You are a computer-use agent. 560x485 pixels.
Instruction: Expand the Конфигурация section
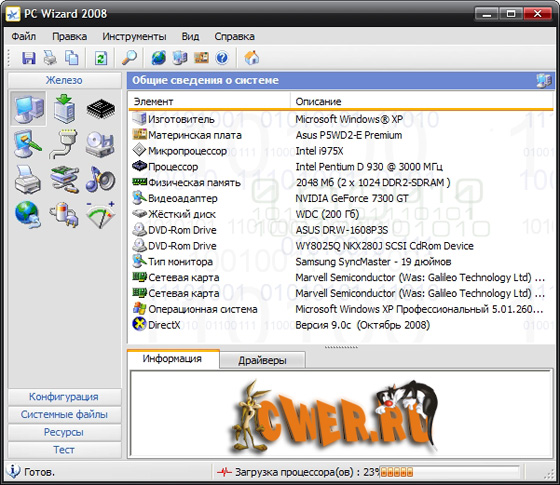click(x=64, y=397)
